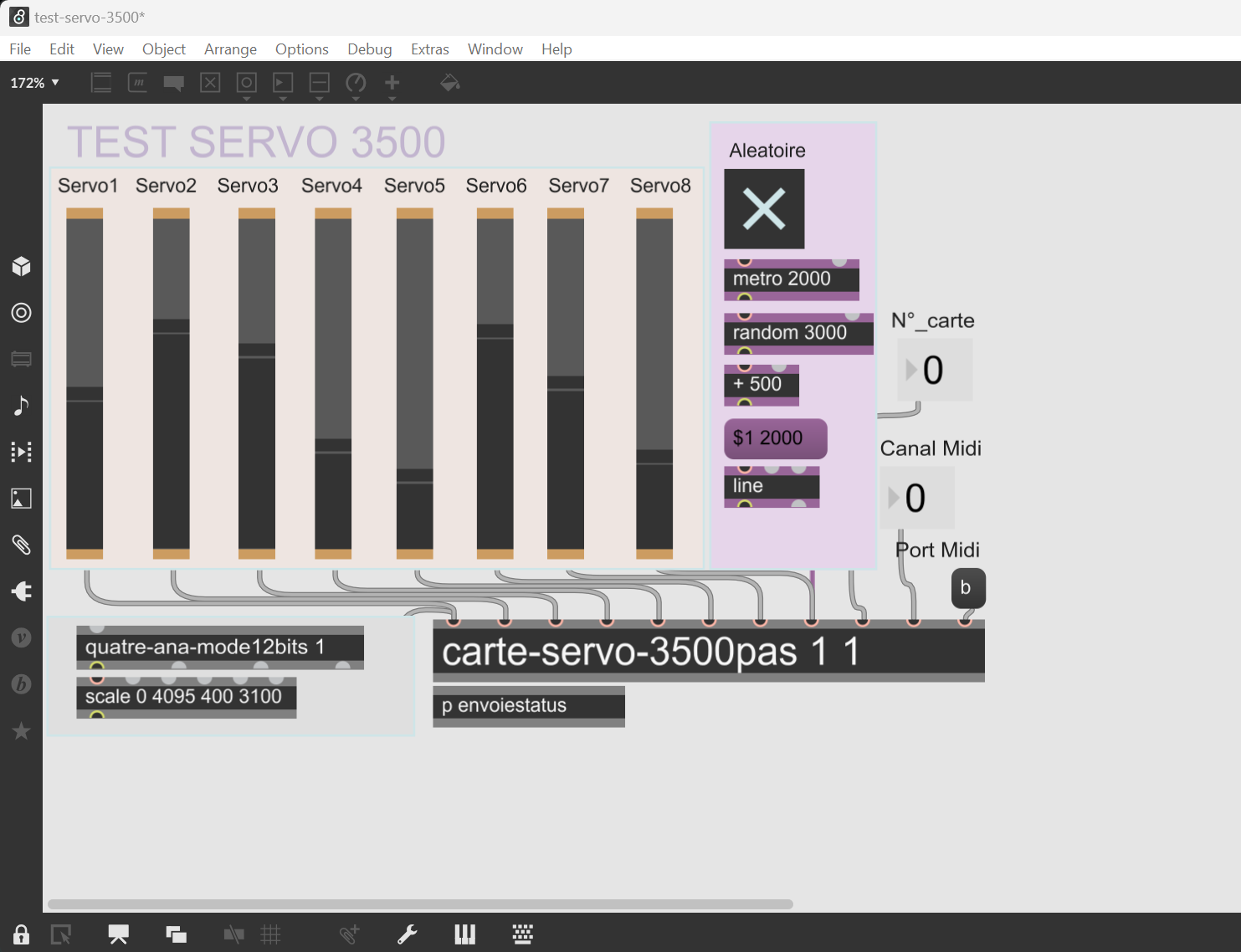Click the Servo4 slider
Image resolution: width=1241 pixels, height=952 pixels.
tap(333, 383)
